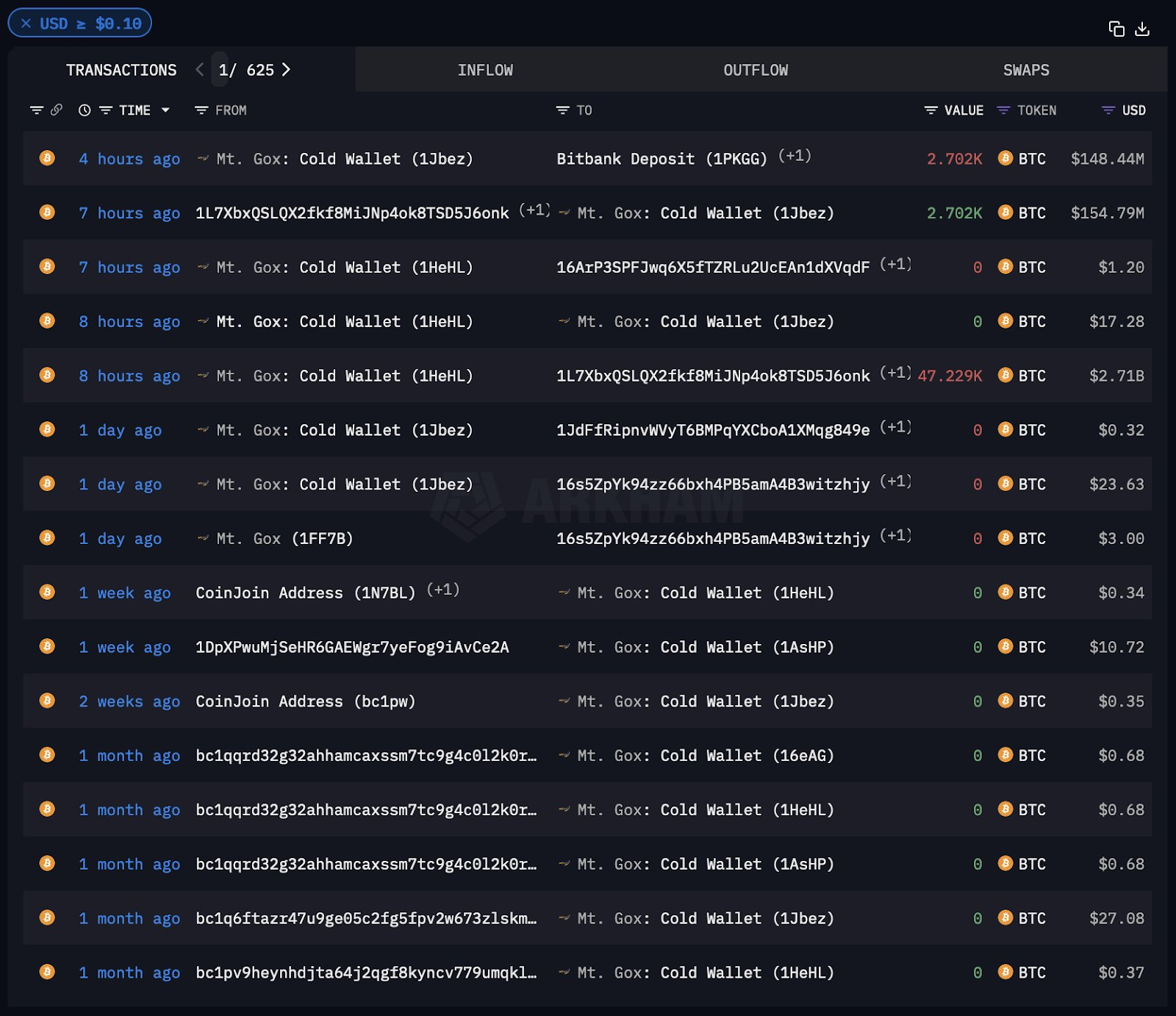
Task: Open address 1L7XbxQSLQX2fkf8MiJNp4ok8TSD5J6onk in FROM column
Action: pos(352,213)
